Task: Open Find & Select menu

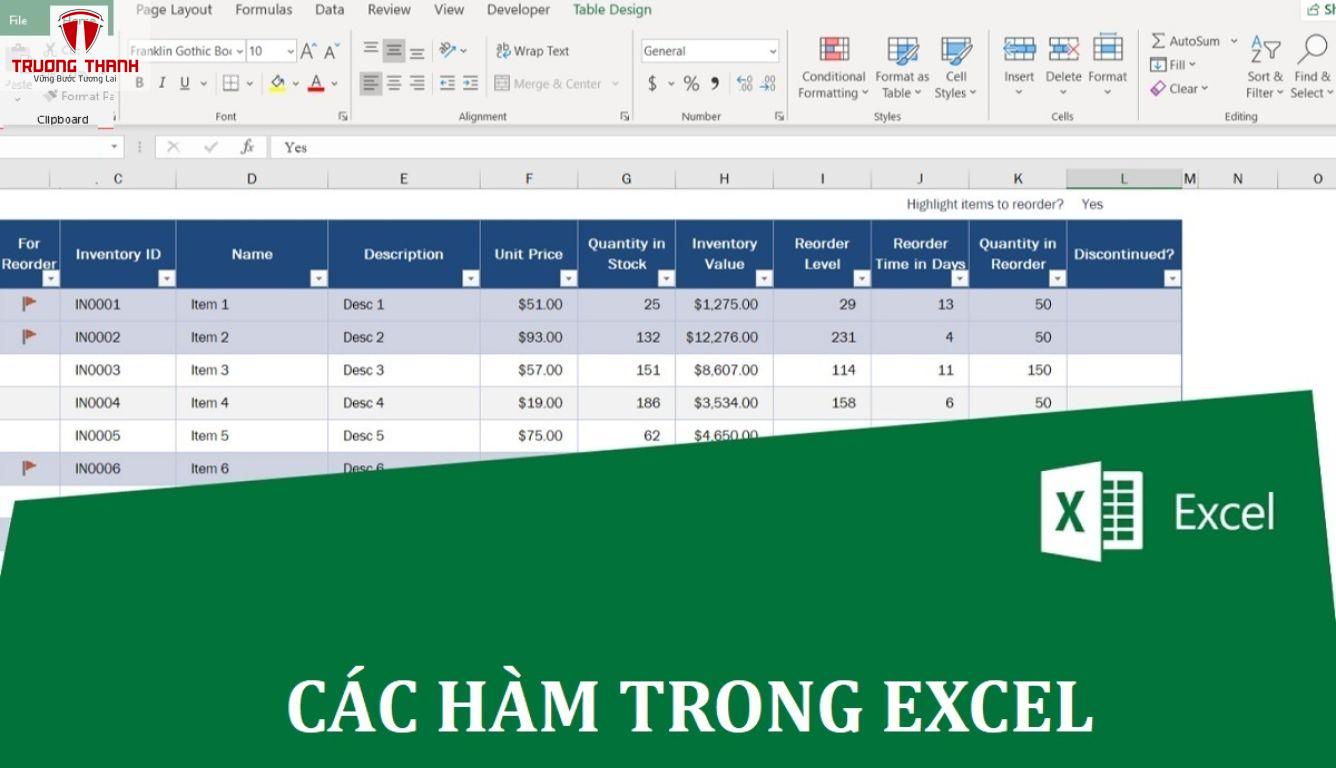Action: click(1312, 68)
